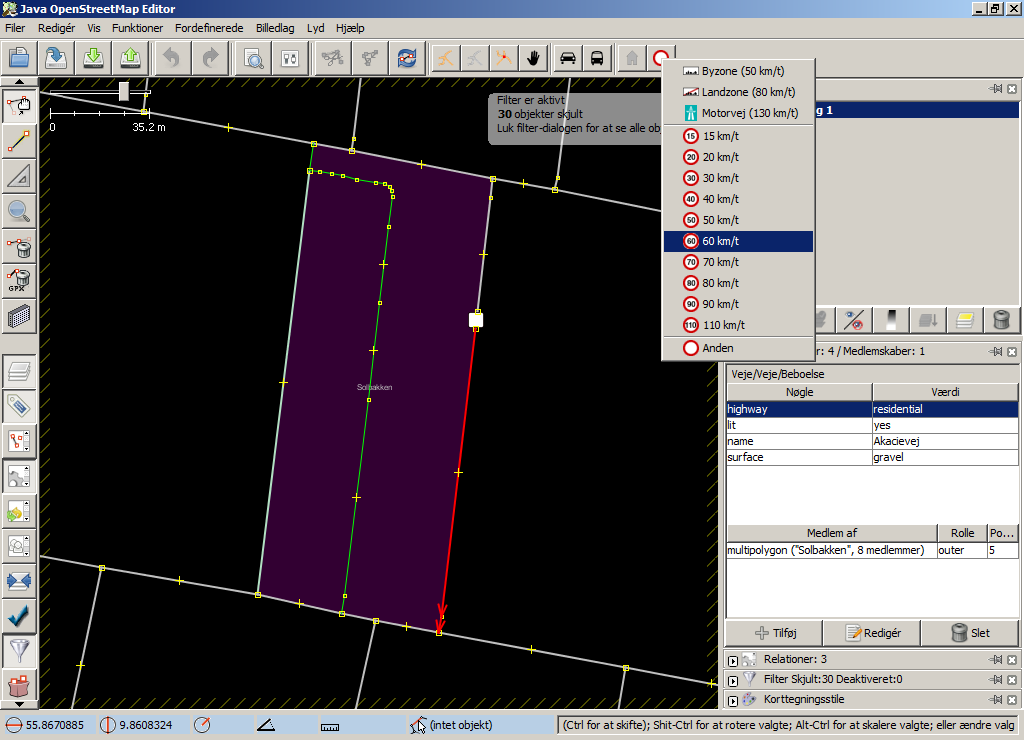Click the Tilføj button
1024x740 pixels.
coord(773,633)
